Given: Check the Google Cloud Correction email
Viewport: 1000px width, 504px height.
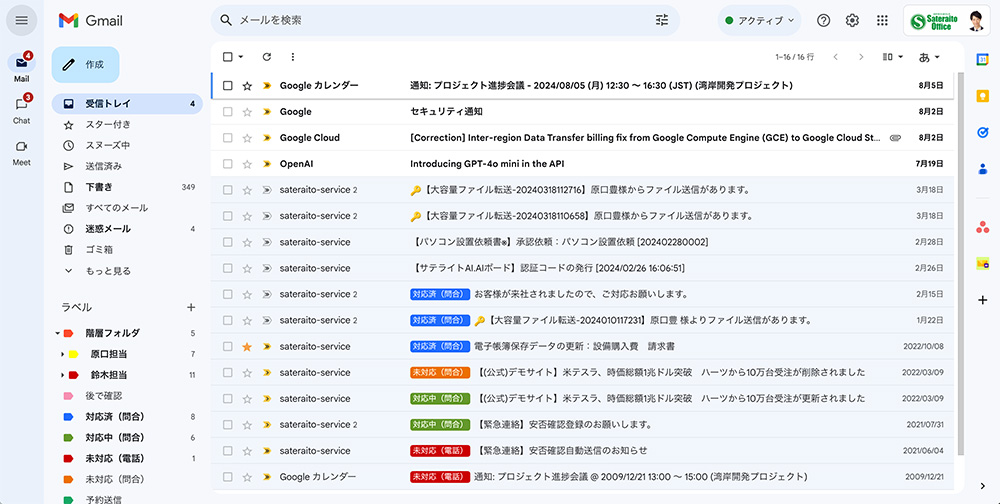Looking at the screenshot, I should tap(228, 138).
